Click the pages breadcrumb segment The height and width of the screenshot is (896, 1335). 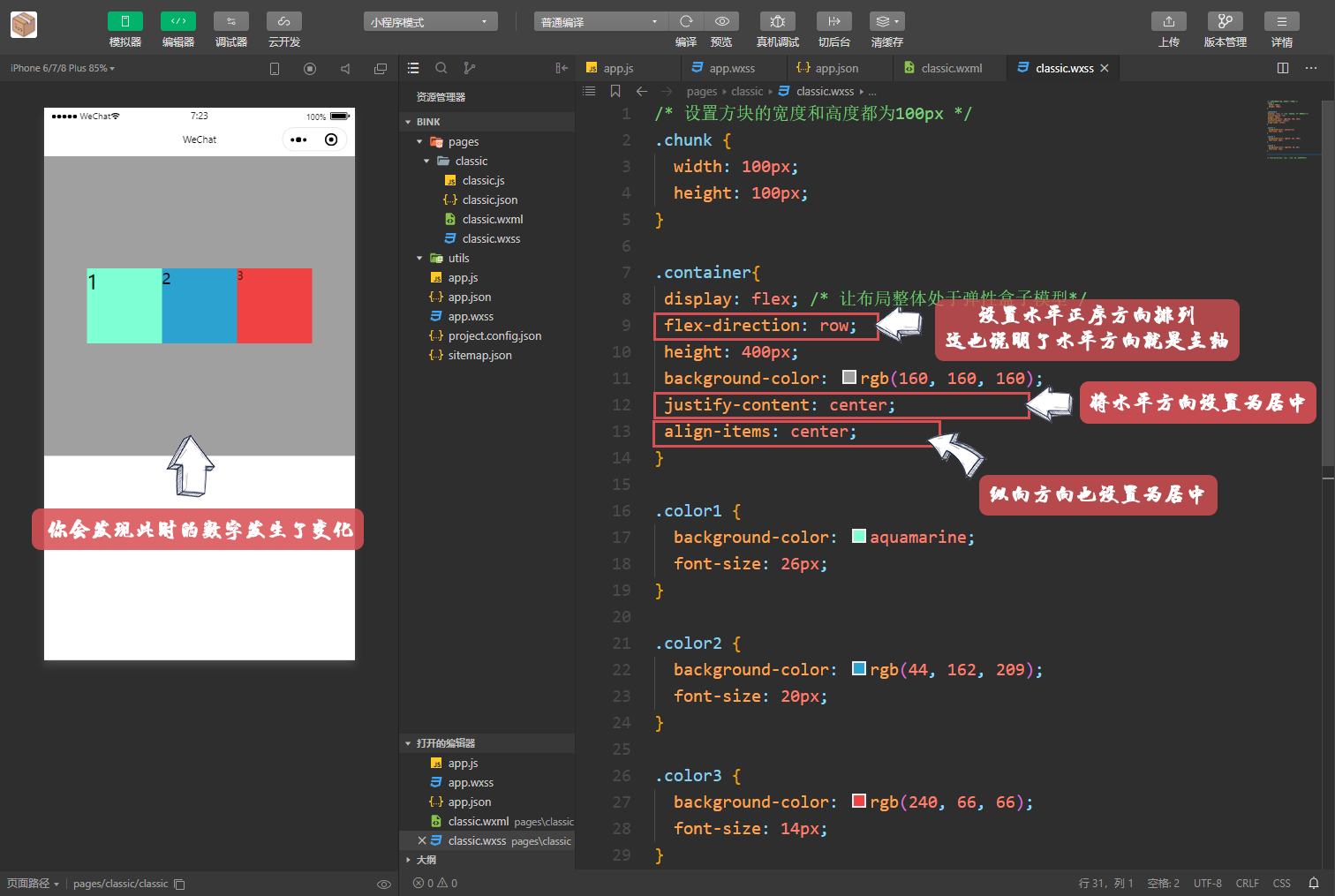pos(702,91)
